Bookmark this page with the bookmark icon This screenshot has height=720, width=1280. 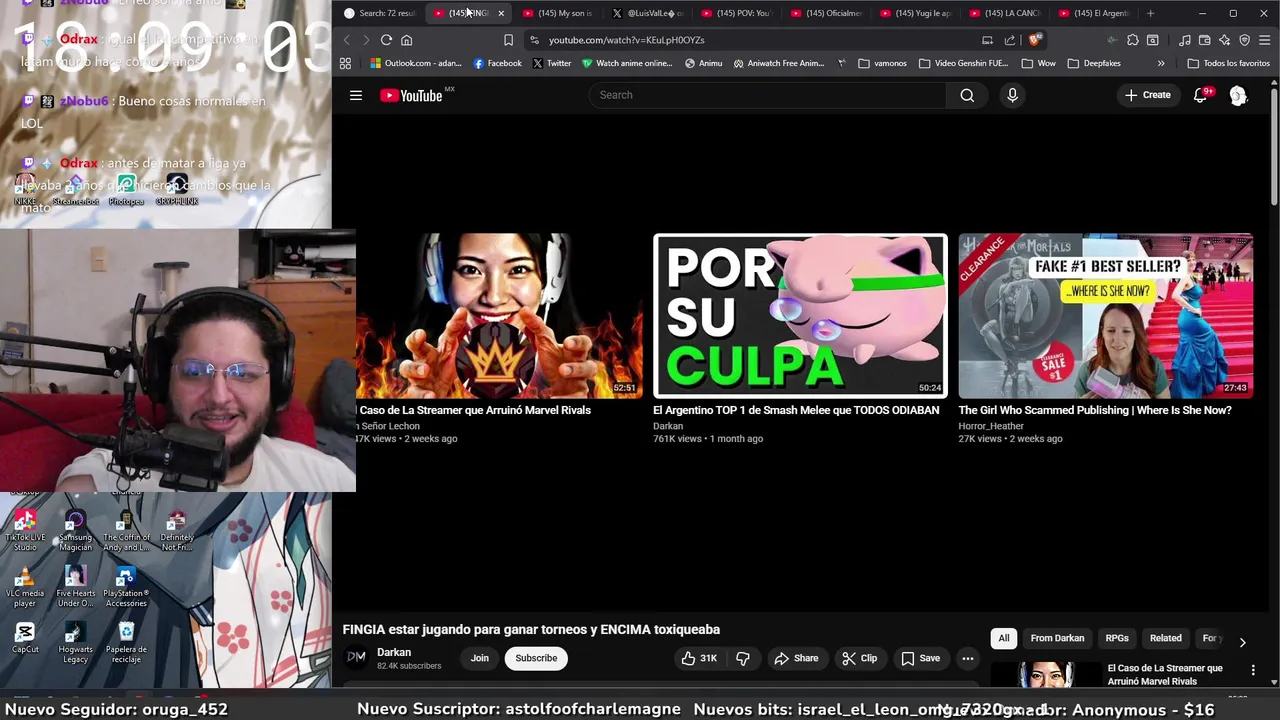coord(508,40)
